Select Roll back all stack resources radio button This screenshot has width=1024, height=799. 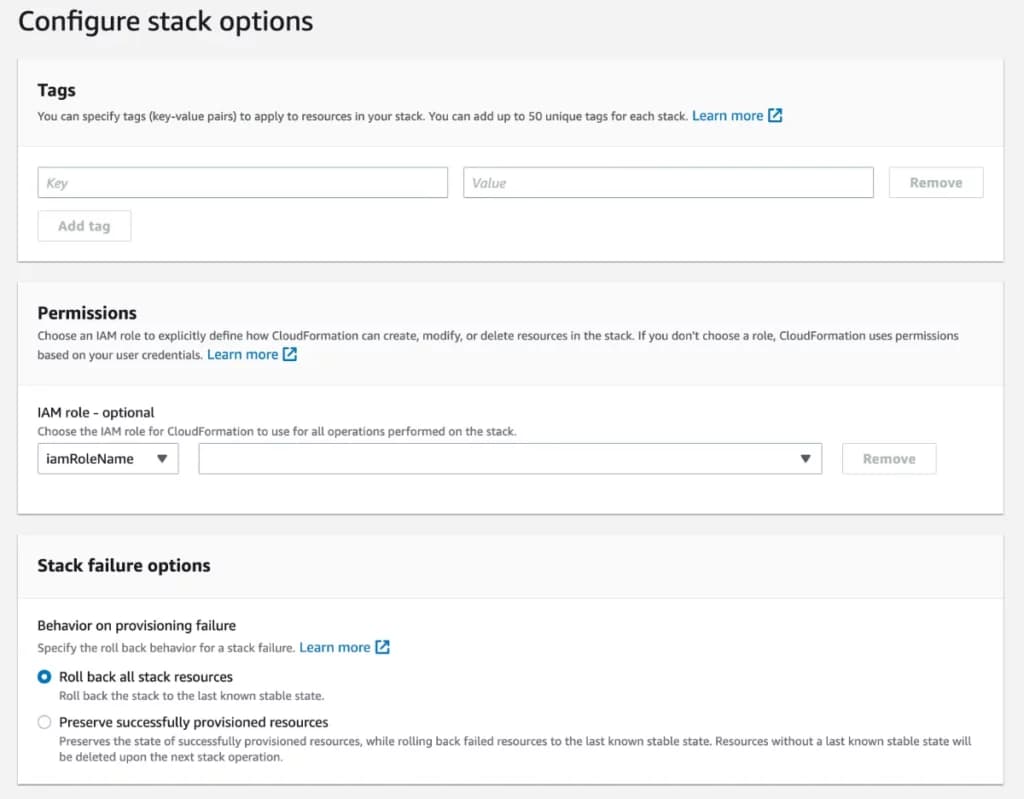pos(44,677)
